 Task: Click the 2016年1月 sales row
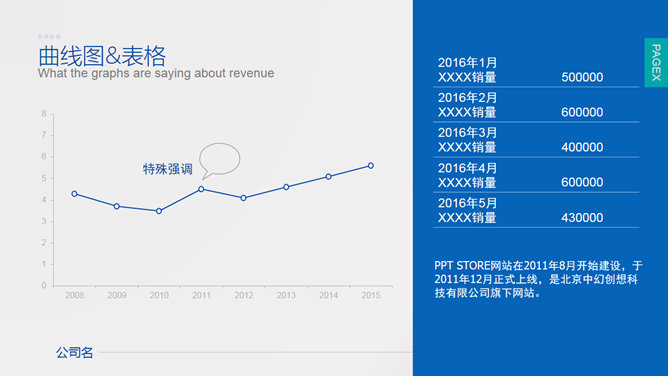click(536, 70)
